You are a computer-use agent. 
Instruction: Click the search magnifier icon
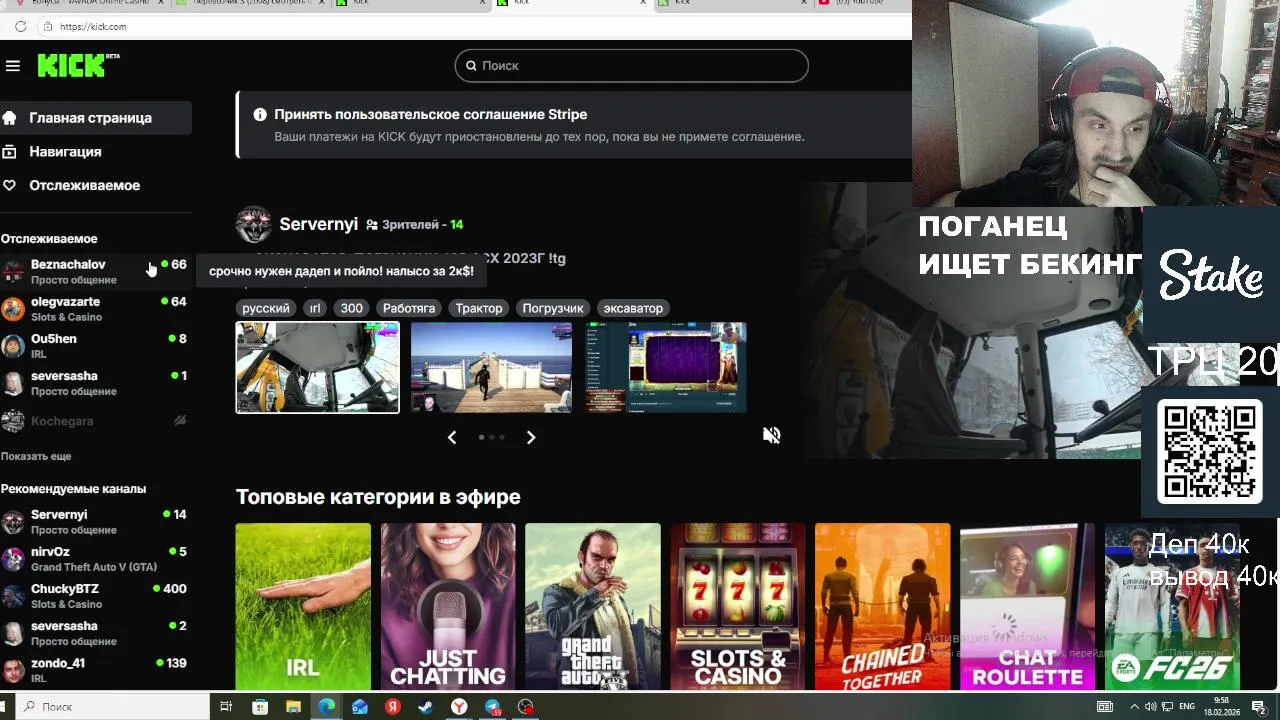pyautogui.click(x=471, y=66)
